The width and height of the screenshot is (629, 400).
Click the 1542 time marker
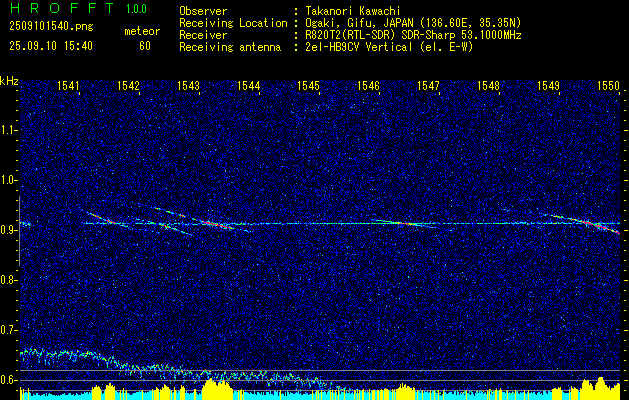coord(128,85)
